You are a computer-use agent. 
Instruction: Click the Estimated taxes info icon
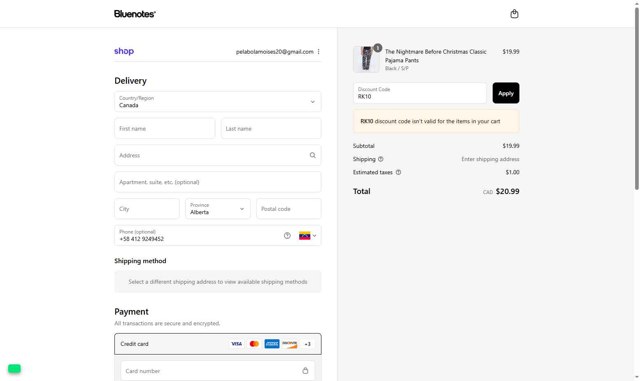pos(398,172)
